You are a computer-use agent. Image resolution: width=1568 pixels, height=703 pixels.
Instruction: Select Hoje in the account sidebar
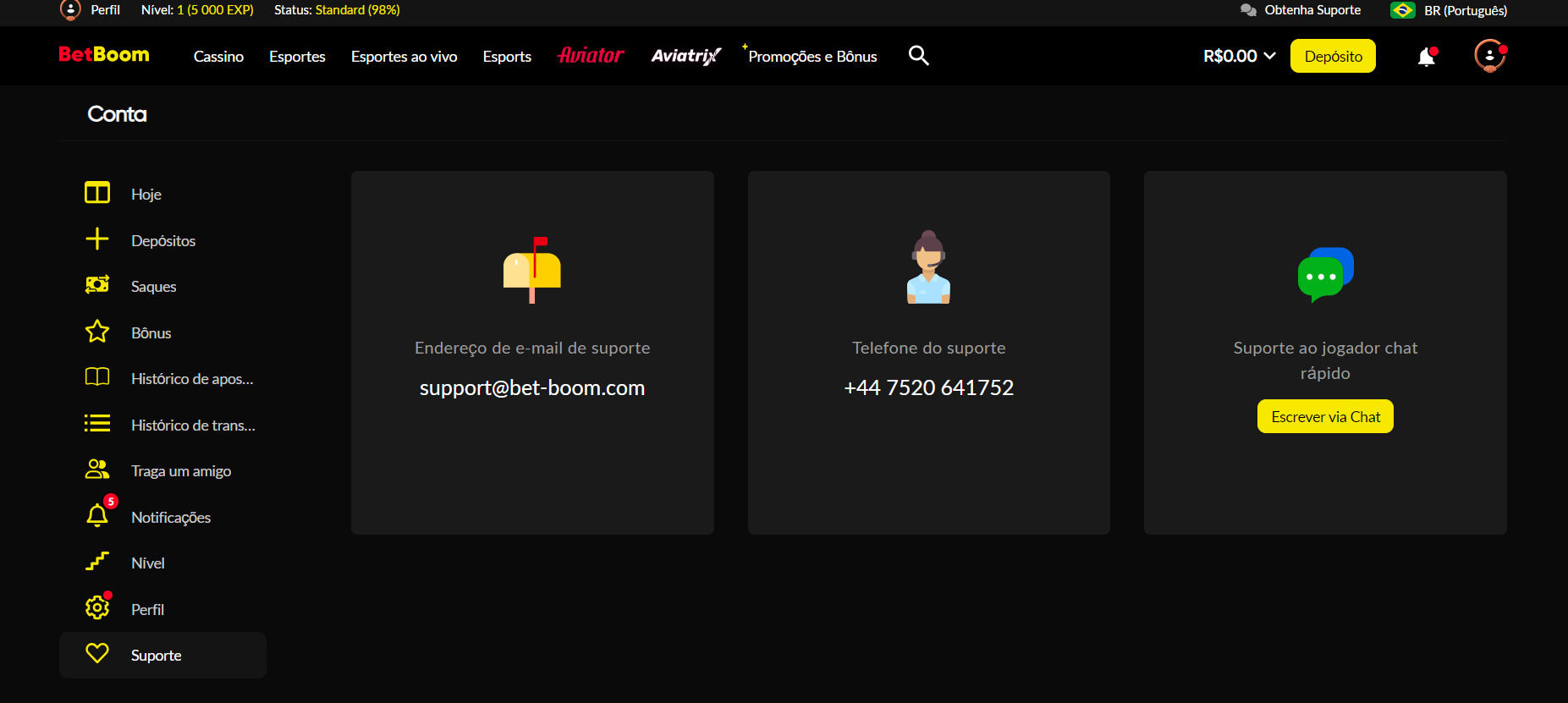(146, 195)
